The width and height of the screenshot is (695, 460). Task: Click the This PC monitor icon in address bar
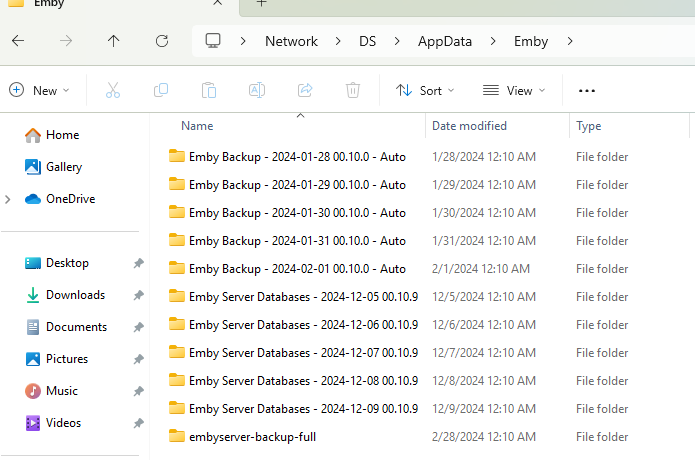pos(213,41)
